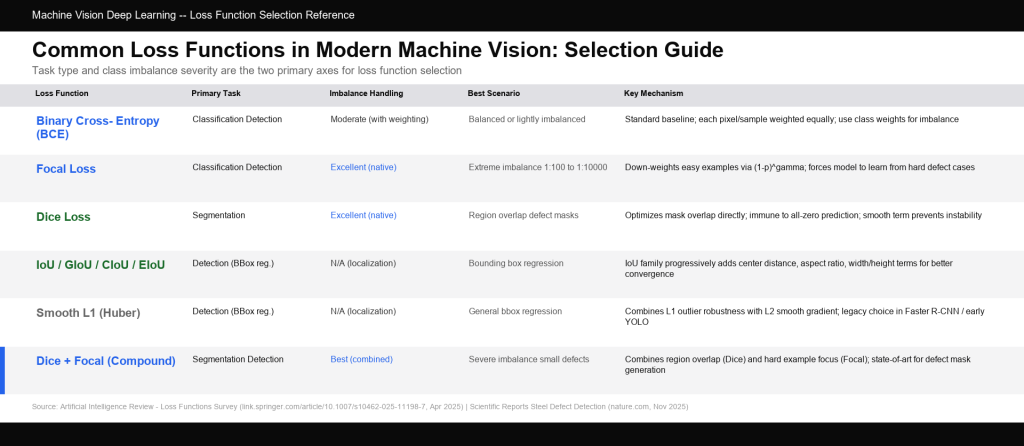Click the Key Mechanism column header
The width and height of the screenshot is (1024, 446).
click(x=653, y=93)
